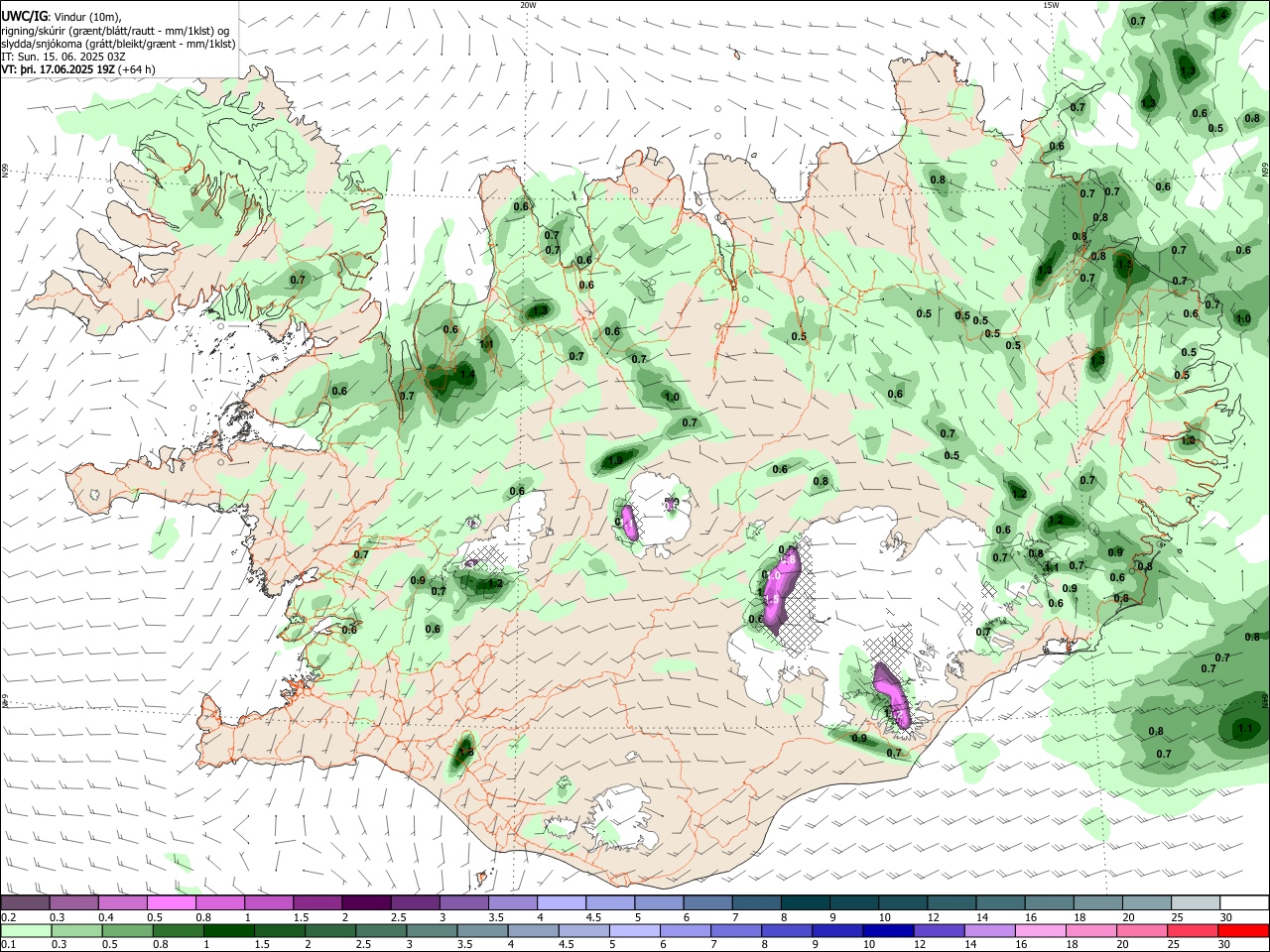Screen dimensions: 1270x952
Task: Select the darkest green rain swatch labeled 1
Action: click(228, 931)
